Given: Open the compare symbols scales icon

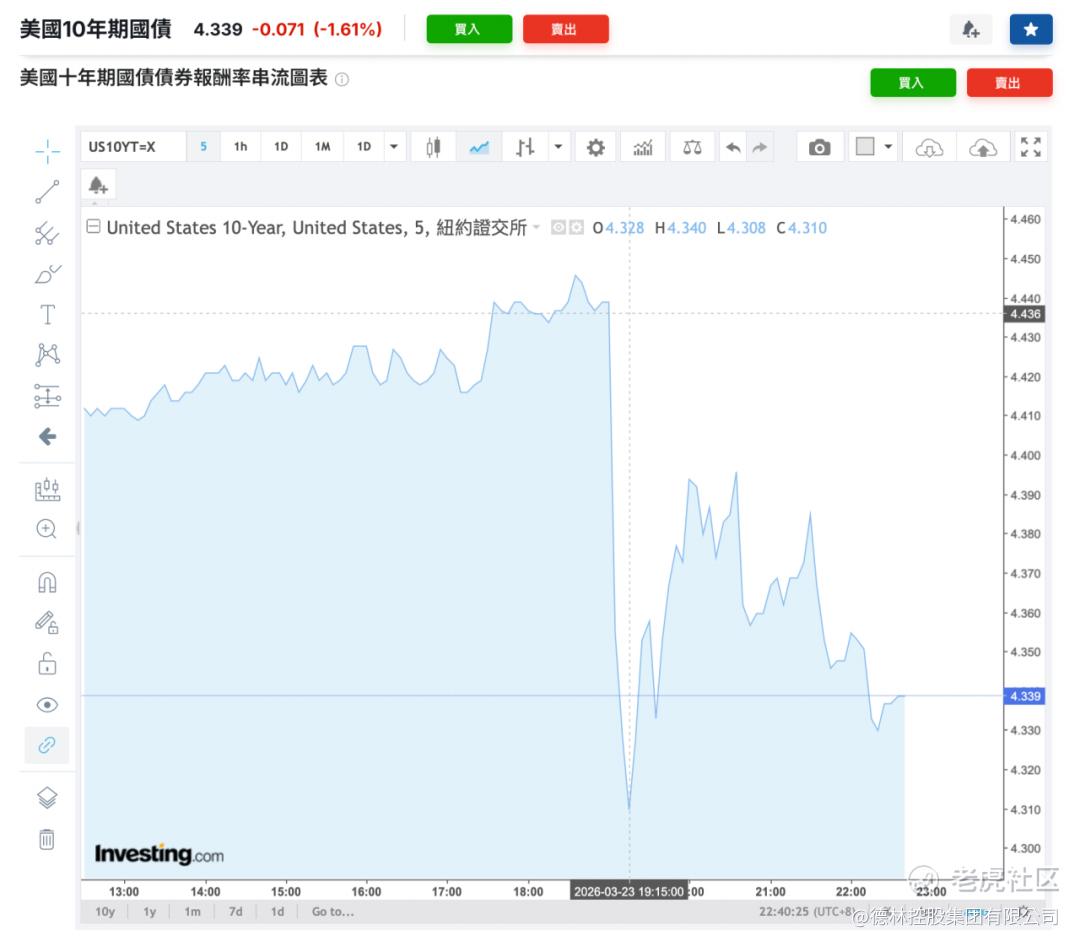Looking at the screenshot, I should click(x=692, y=147).
